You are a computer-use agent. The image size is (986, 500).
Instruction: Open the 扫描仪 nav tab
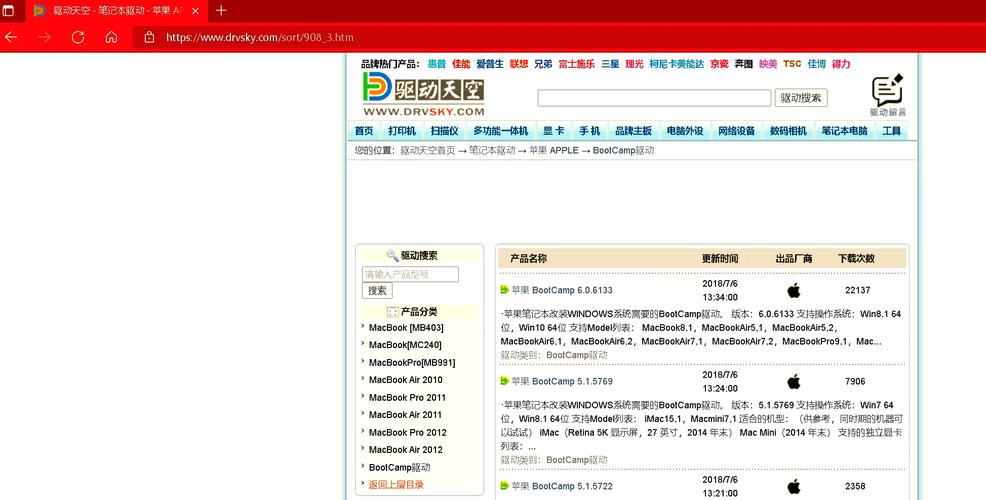(x=445, y=131)
